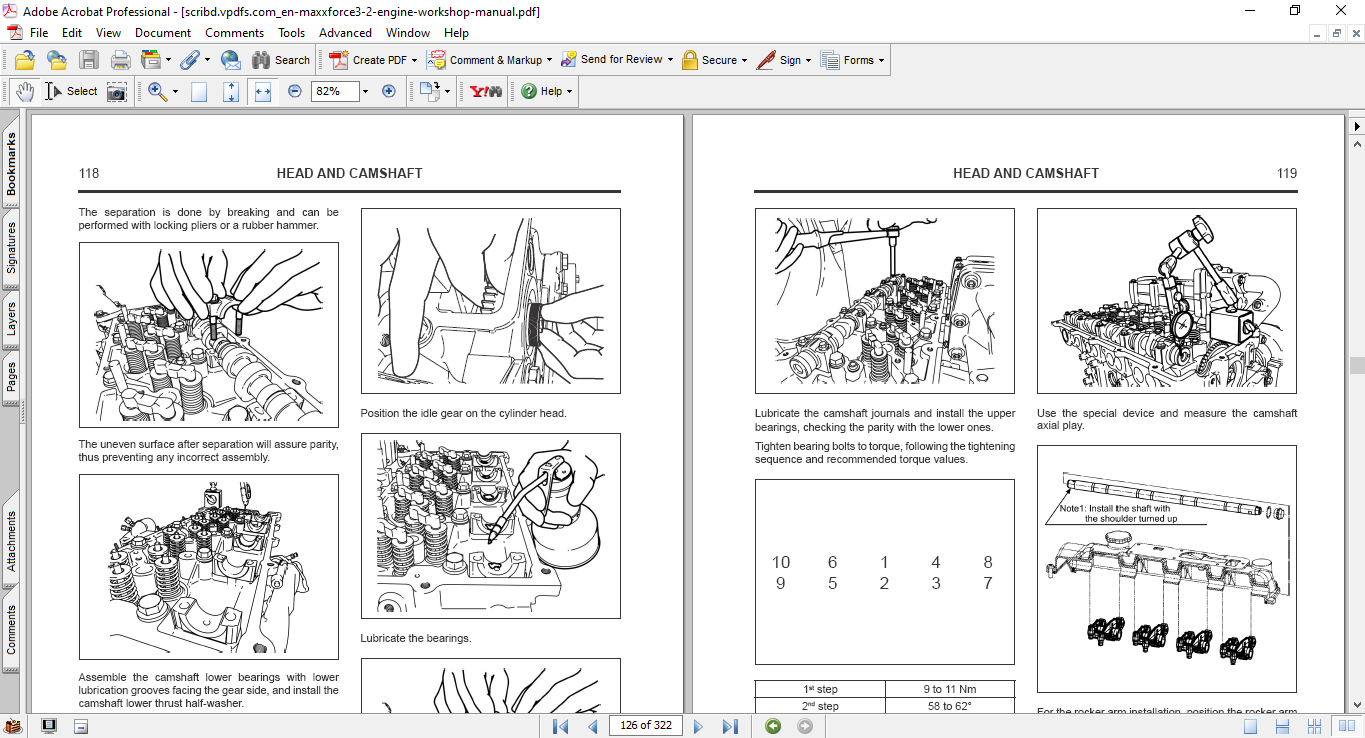Open the zoom percentage dropdown arrow
This screenshot has height=738, width=1365.
click(365, 91)
